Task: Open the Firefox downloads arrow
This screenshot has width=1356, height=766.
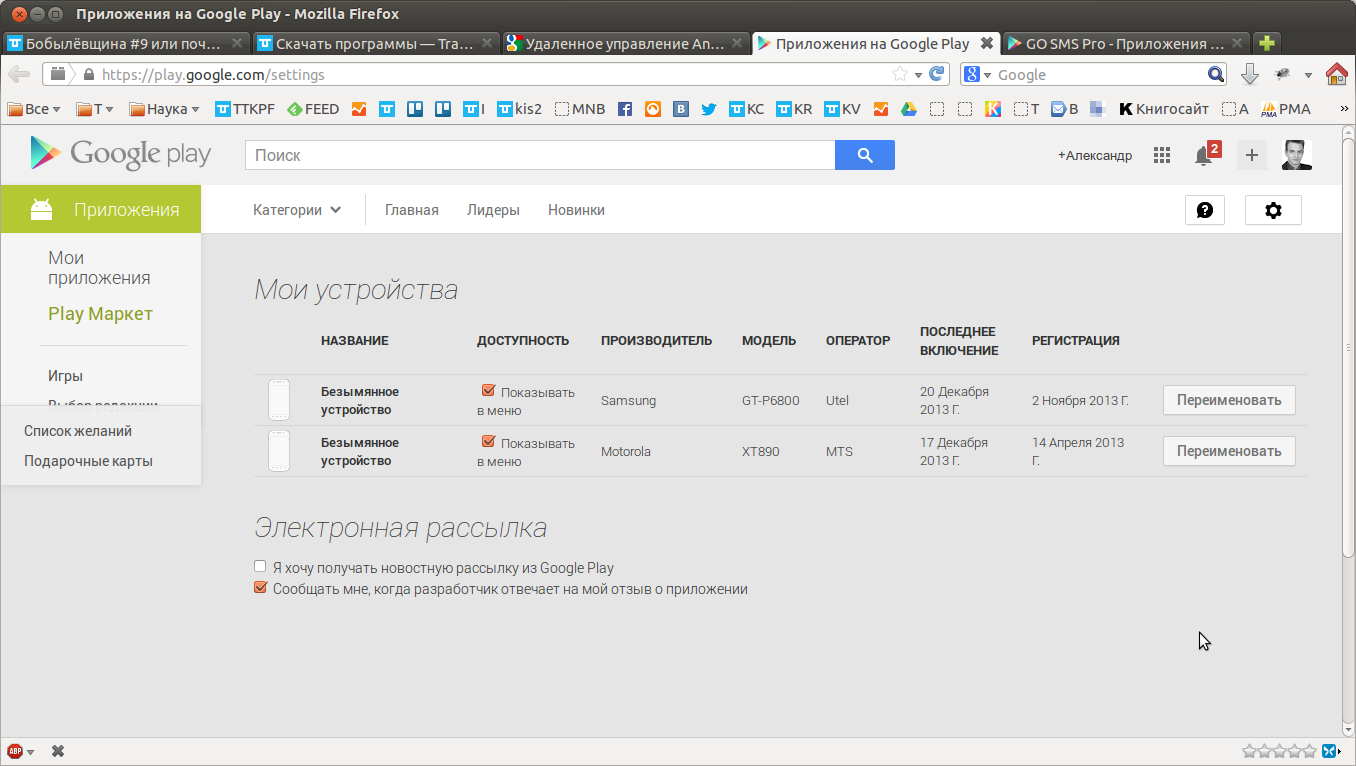Action: pos(1249,74)
